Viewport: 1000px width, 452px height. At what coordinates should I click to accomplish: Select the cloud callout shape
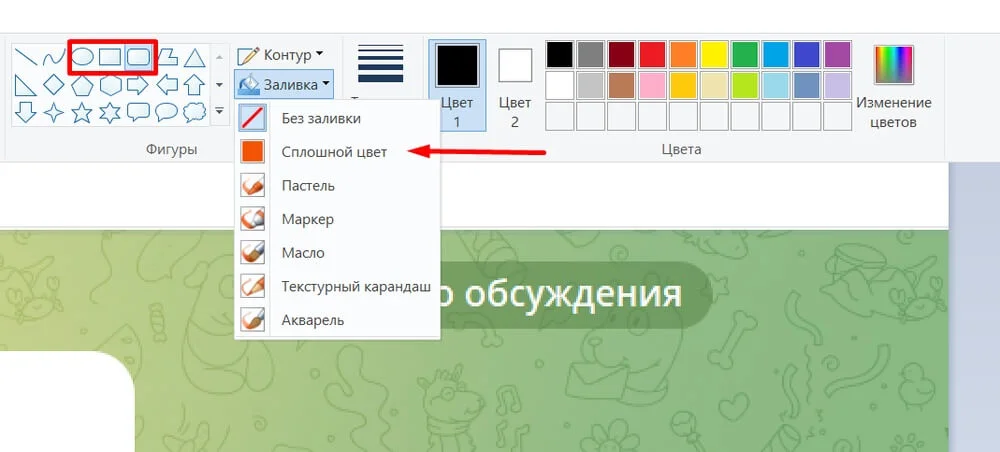pyautogui.click(x=195, y=112)
